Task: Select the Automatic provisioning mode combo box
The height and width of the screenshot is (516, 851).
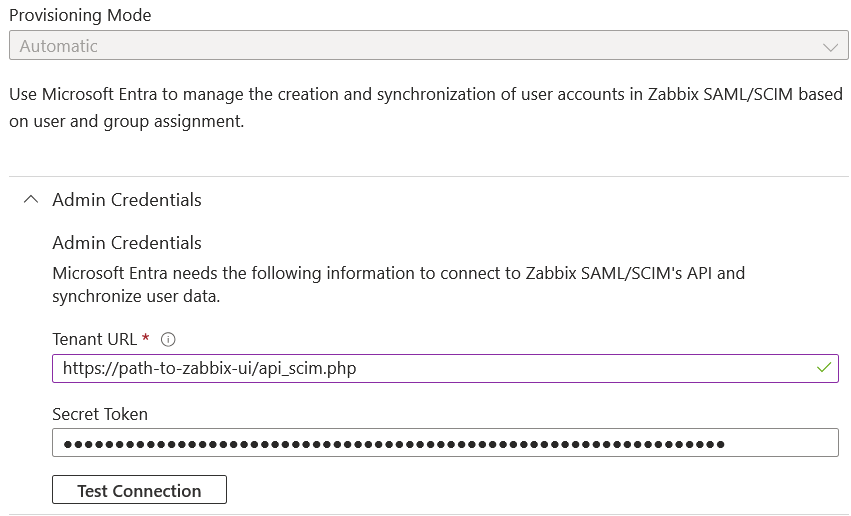Action: (428, 46)
